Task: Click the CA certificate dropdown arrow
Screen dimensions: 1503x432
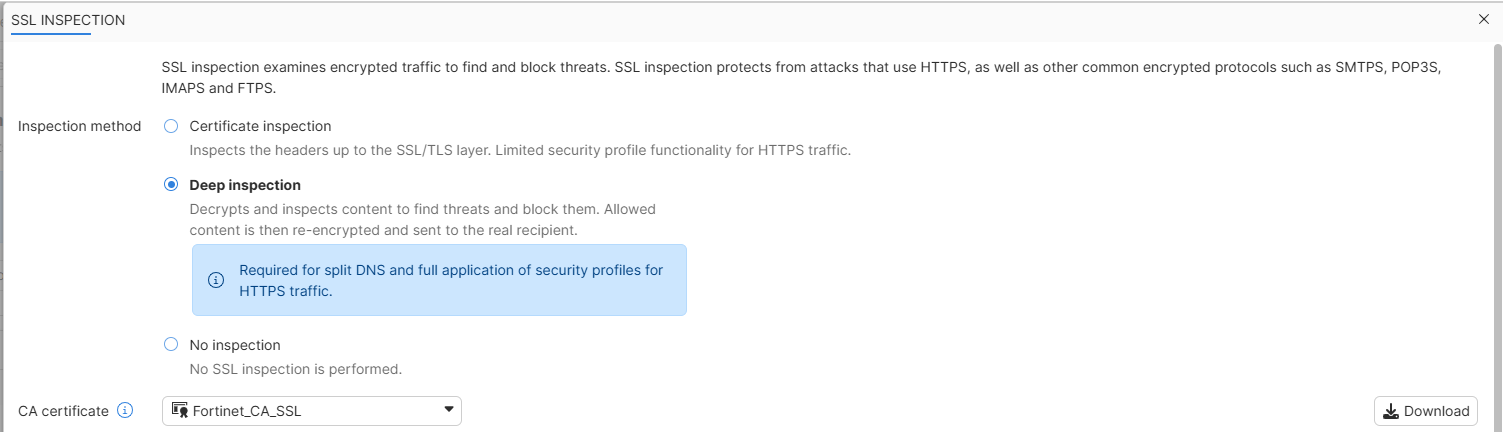Action: pos(448,411)
